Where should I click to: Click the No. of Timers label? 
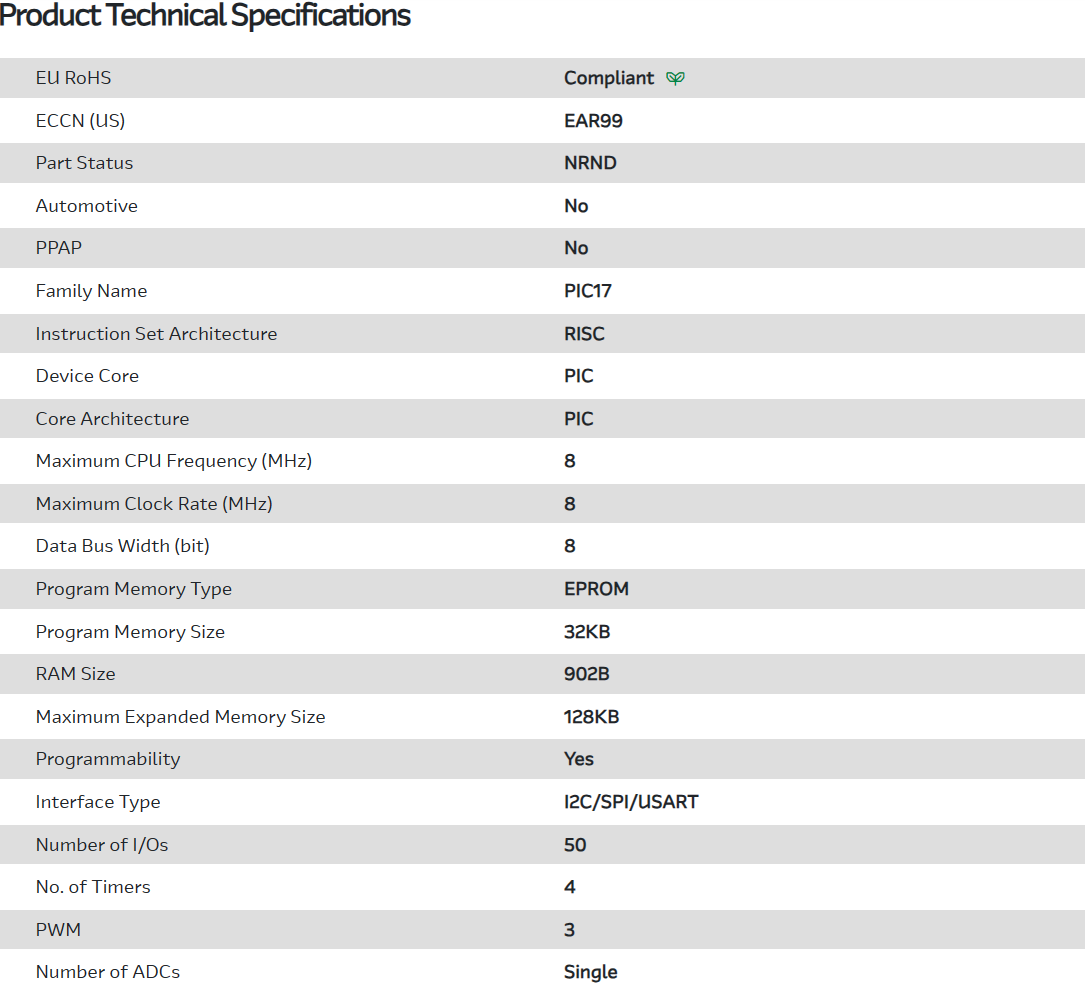pos(93,887)
